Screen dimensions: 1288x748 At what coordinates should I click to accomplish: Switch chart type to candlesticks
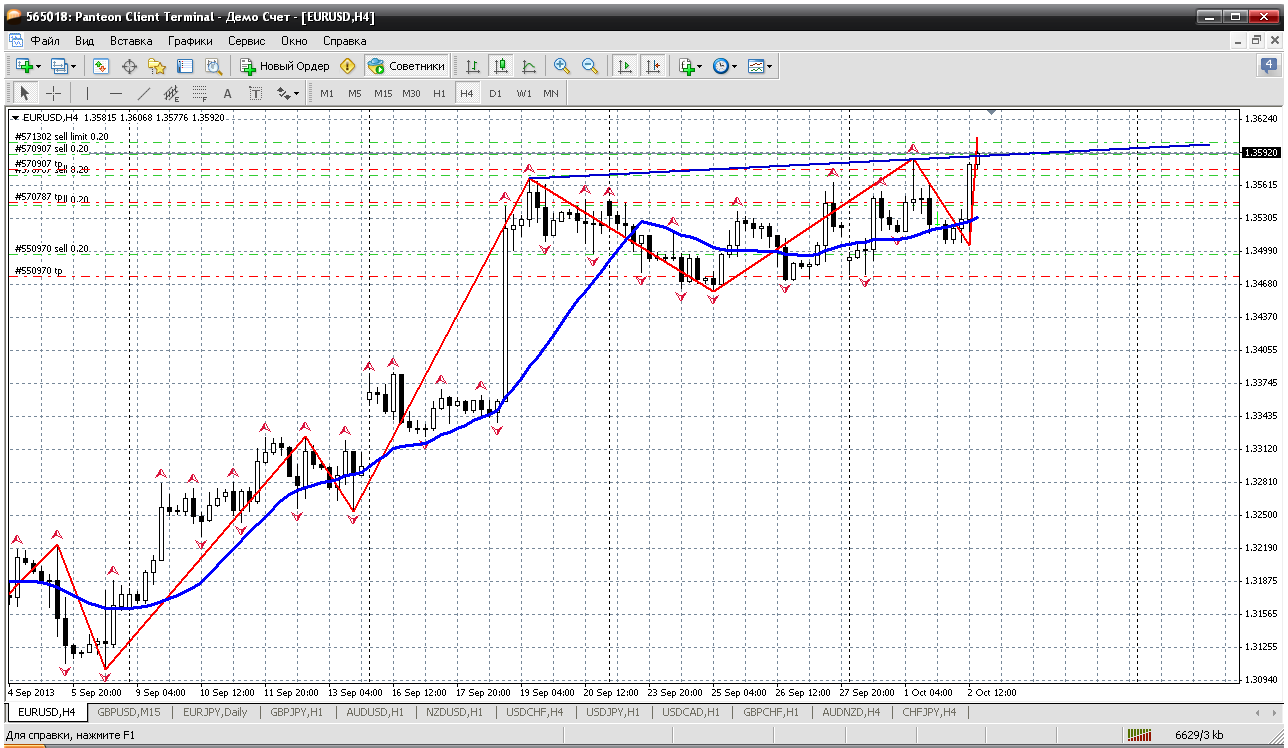click(x=500, y=66)
